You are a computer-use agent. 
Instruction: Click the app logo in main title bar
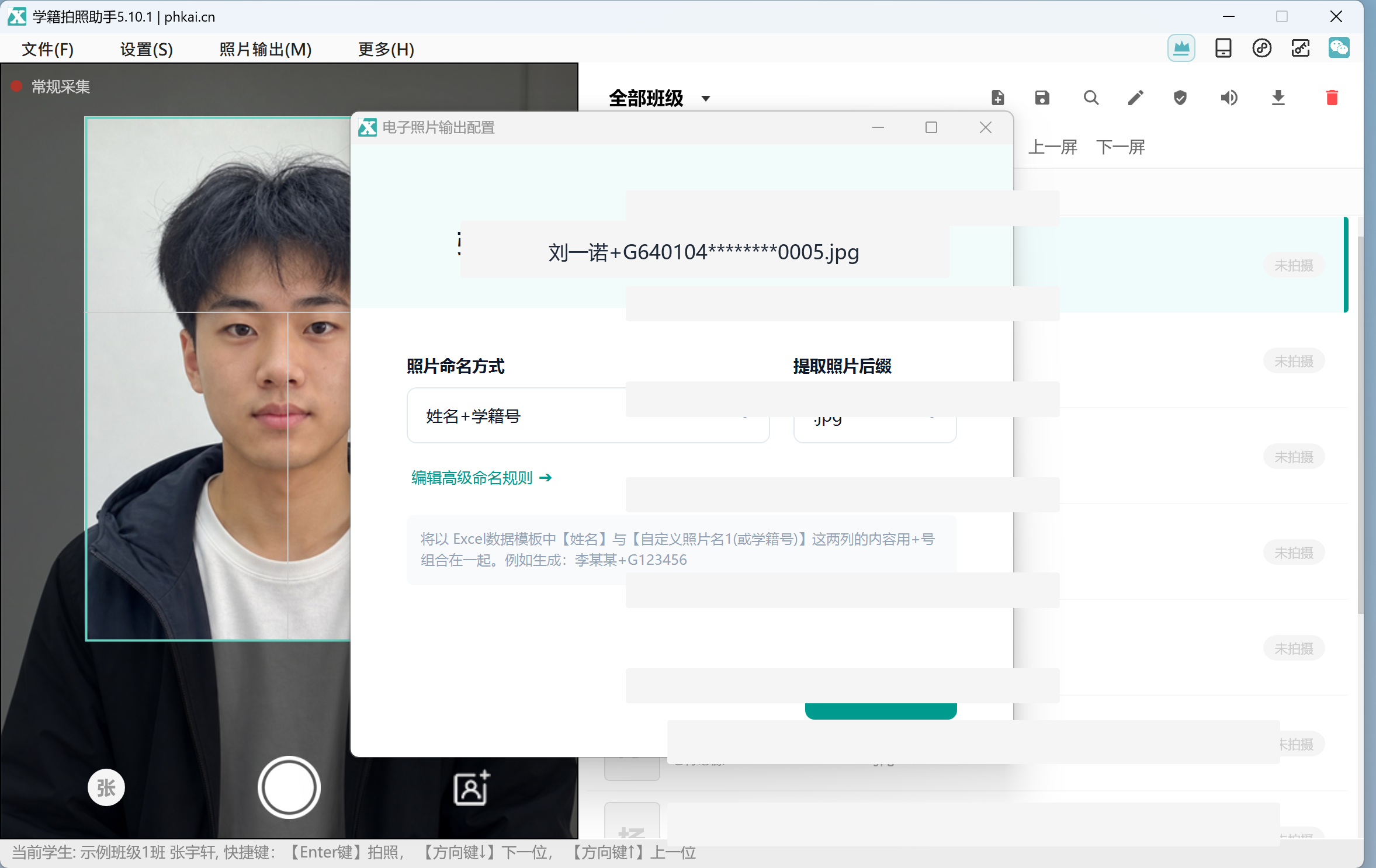pyautogui.click(x=17, y=16)
